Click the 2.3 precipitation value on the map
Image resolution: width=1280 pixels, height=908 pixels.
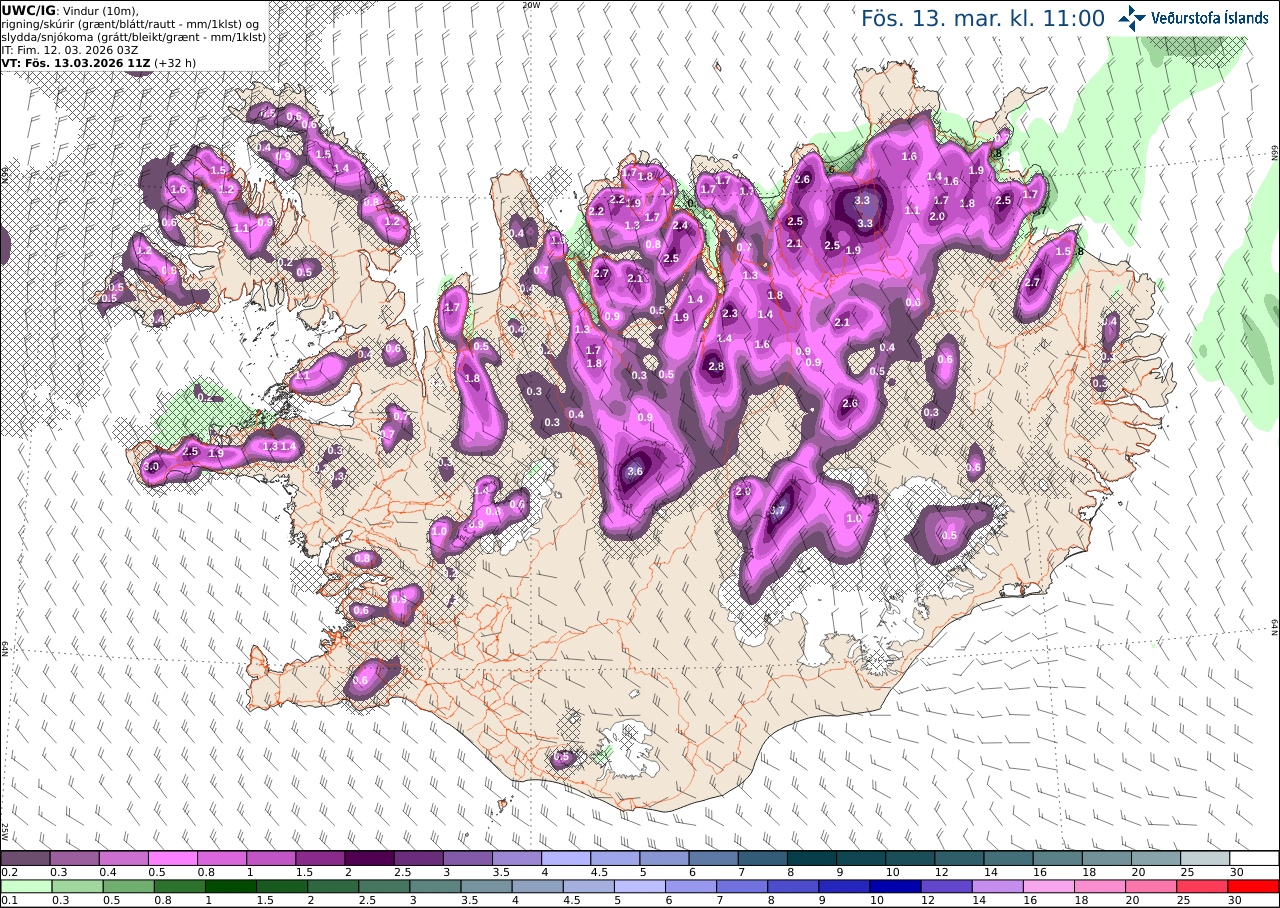[729, 314]
